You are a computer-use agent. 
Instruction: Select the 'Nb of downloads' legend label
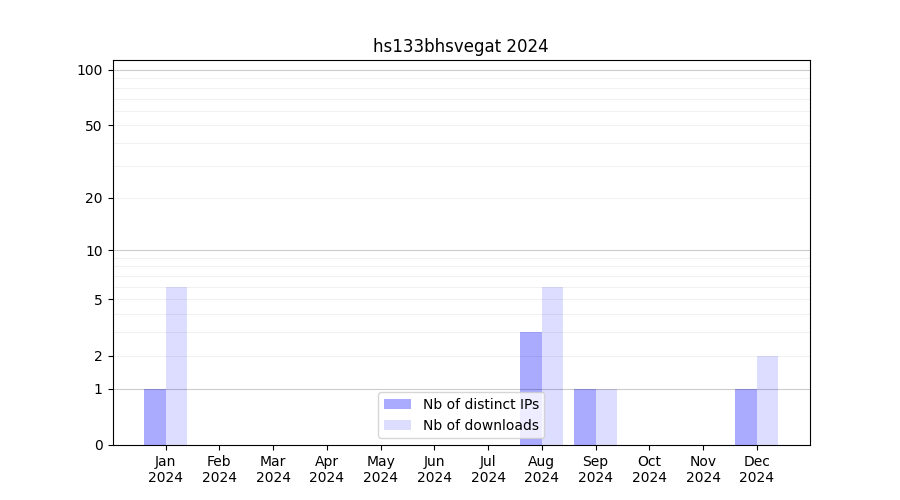480,425
